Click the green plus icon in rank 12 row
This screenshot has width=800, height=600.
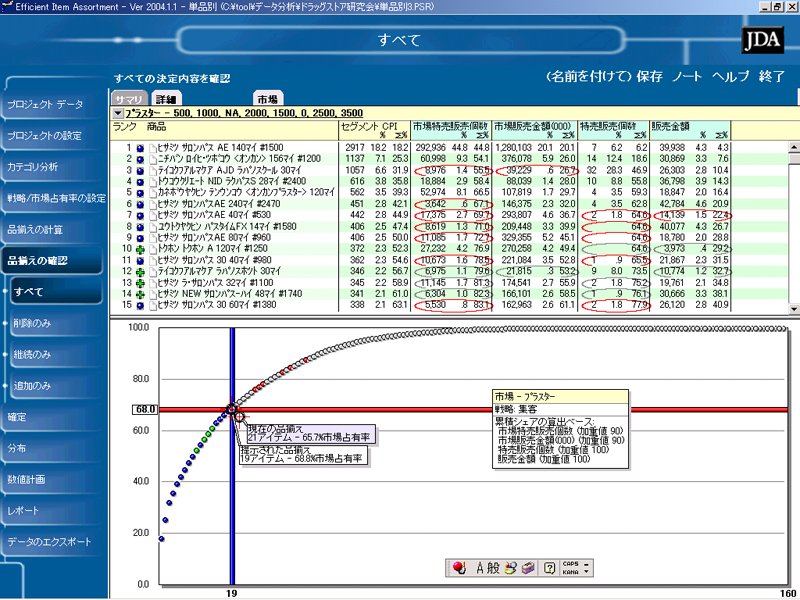coord(140,271)
